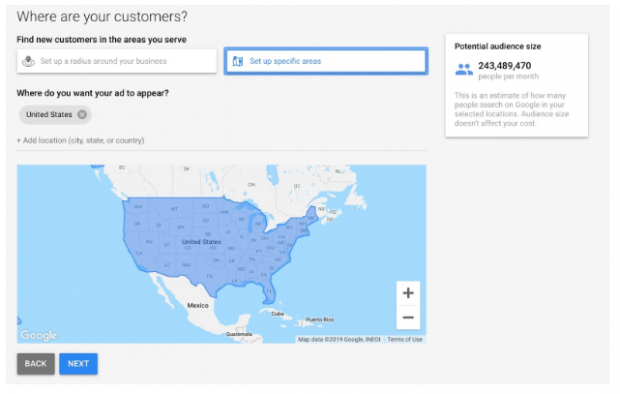Go to the NEXT step
Image resolution: width=620 pixels, height=394 pixels.
pyautogui.click(x=78, y=364)
